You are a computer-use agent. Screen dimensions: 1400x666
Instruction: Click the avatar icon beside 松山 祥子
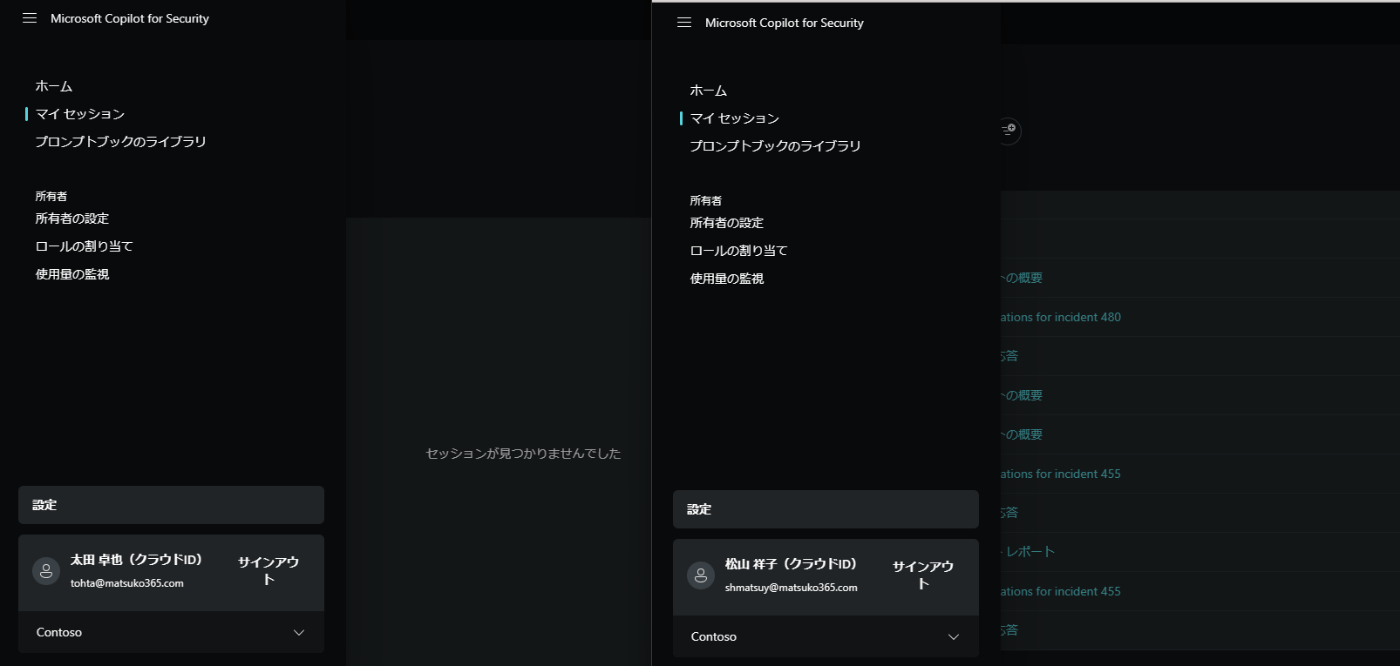(700, 575)
